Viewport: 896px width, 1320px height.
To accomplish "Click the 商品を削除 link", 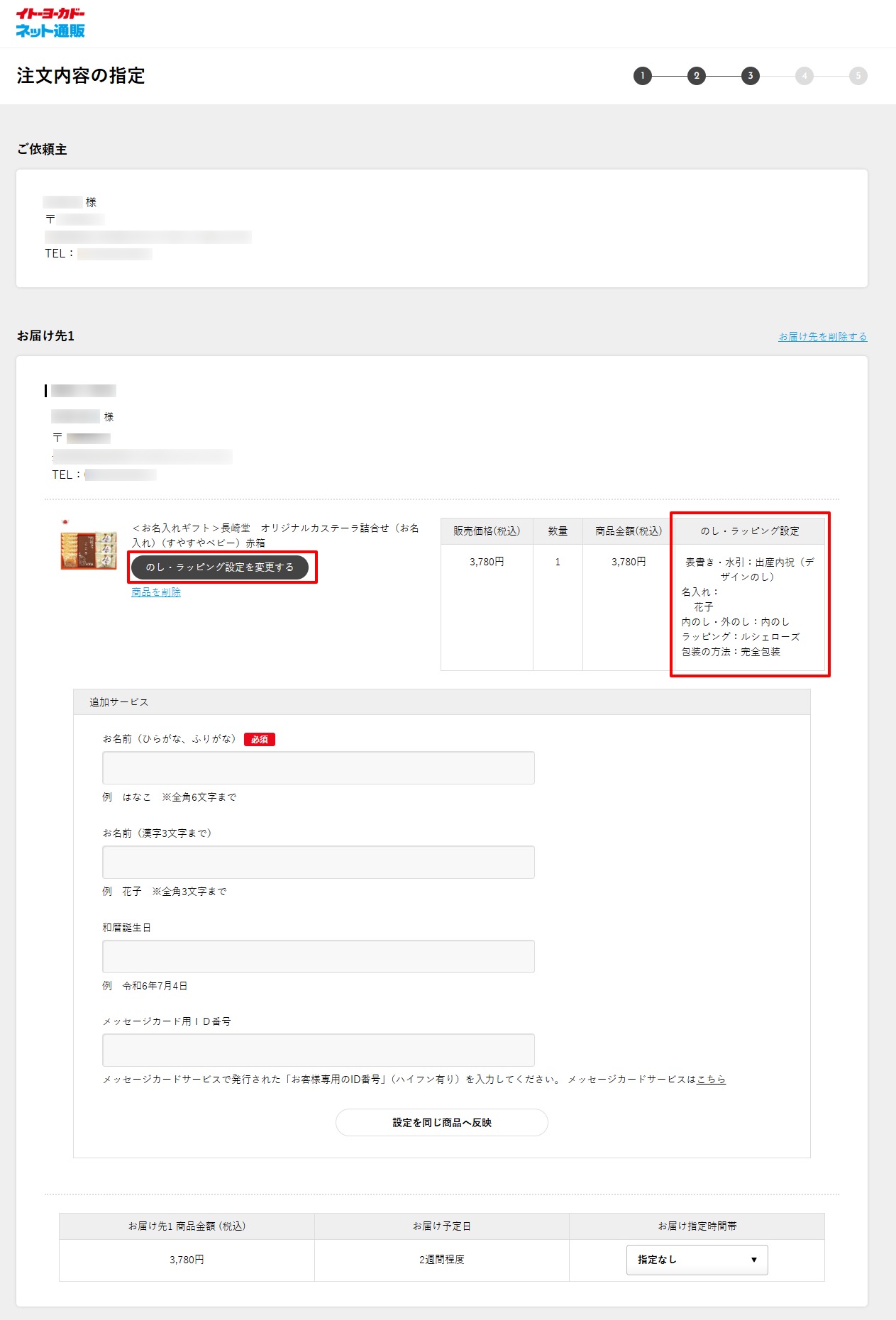I will 156,592.
